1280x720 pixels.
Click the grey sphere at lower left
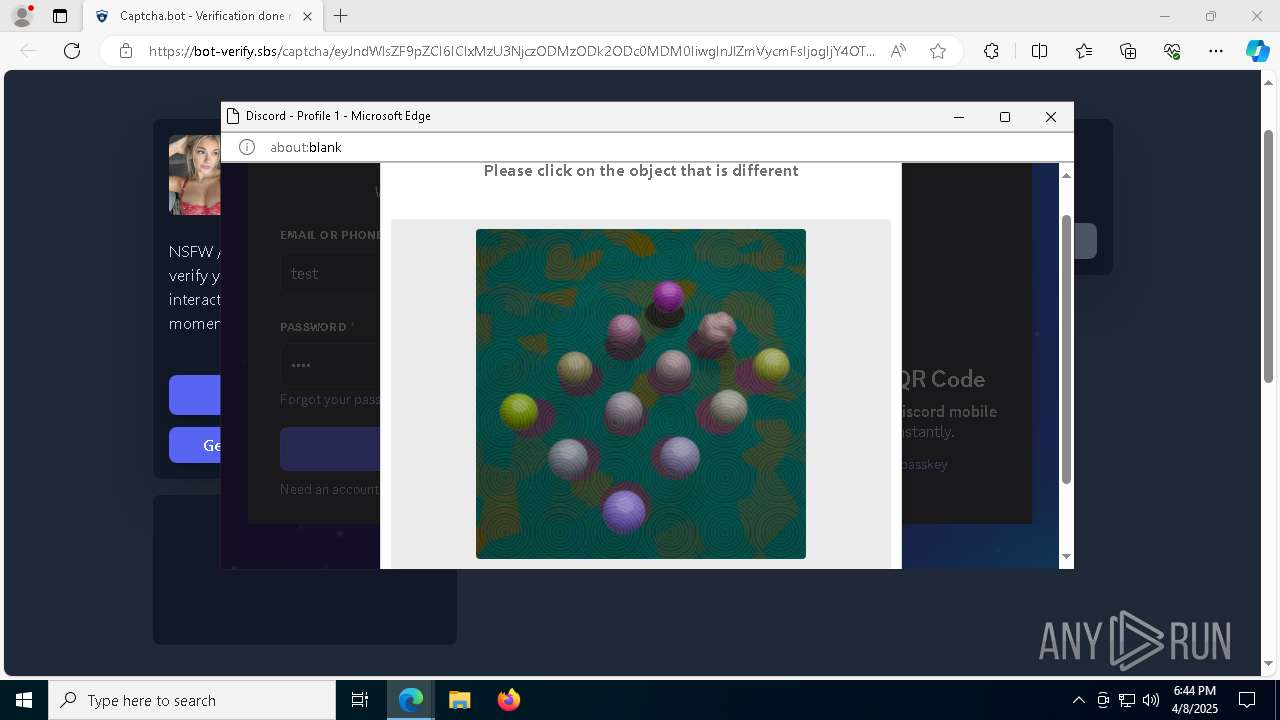[568, 457]
